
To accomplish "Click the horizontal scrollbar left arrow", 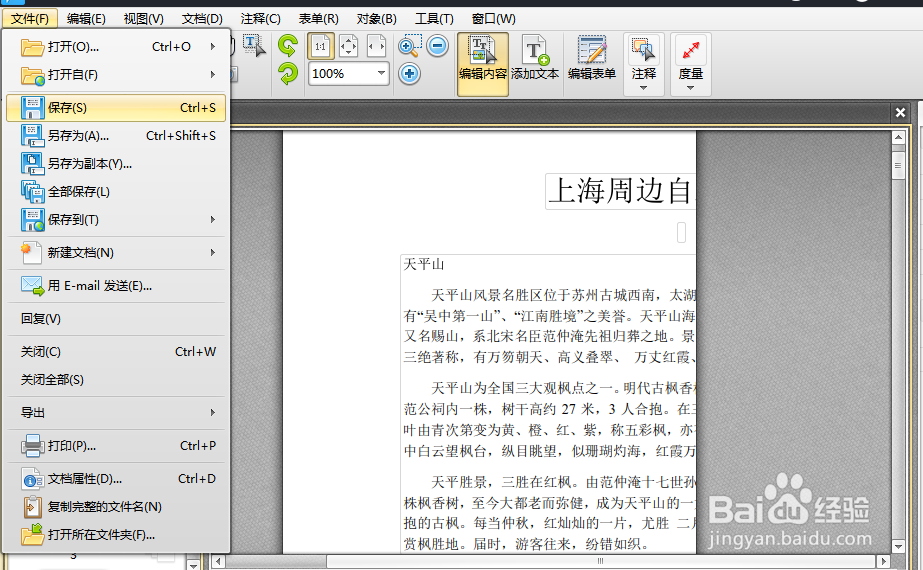I will click(x=218, y=561).
